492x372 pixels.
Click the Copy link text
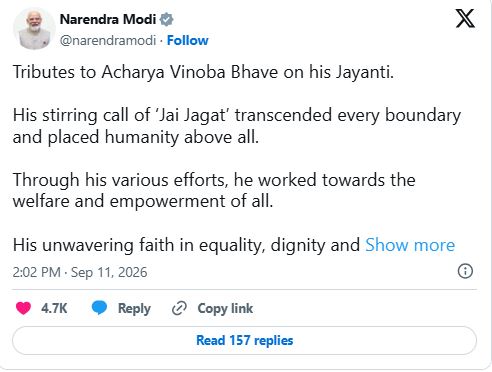225,308
